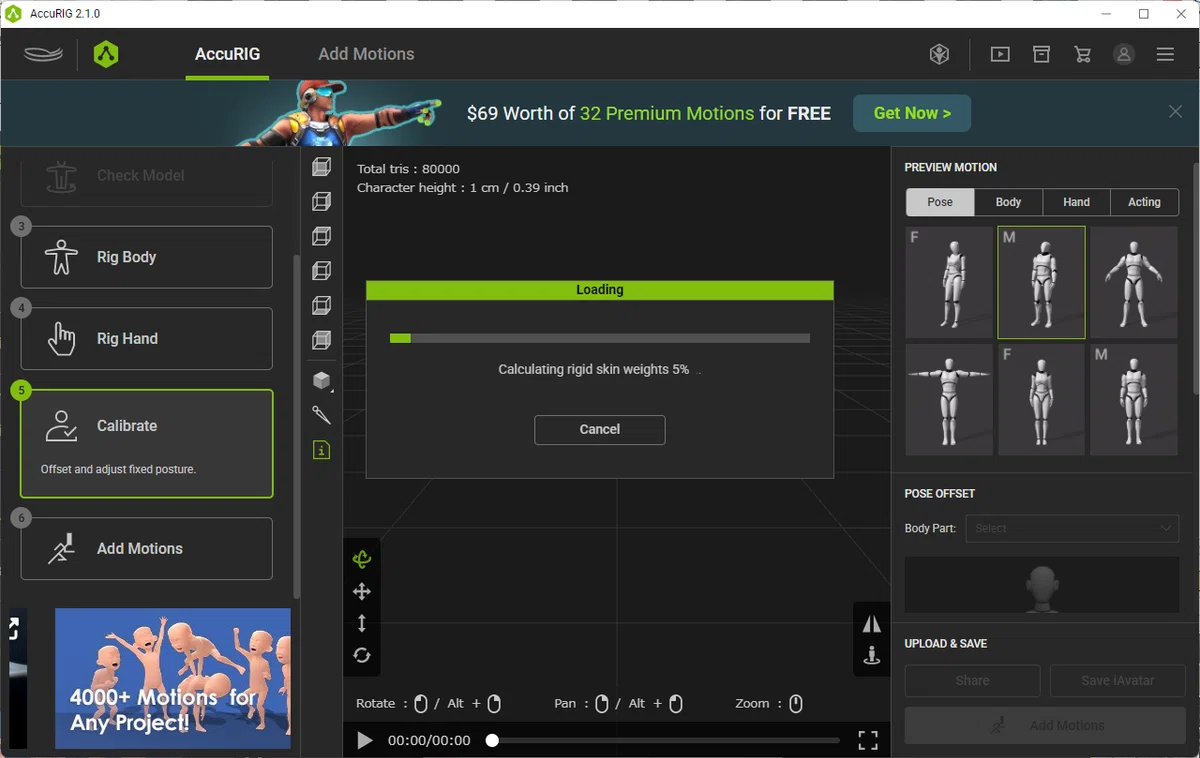This screenshot has width=1200, height=758.
Task: Click the 00:00/00:00 timecode text
Action: click(429, 741)
